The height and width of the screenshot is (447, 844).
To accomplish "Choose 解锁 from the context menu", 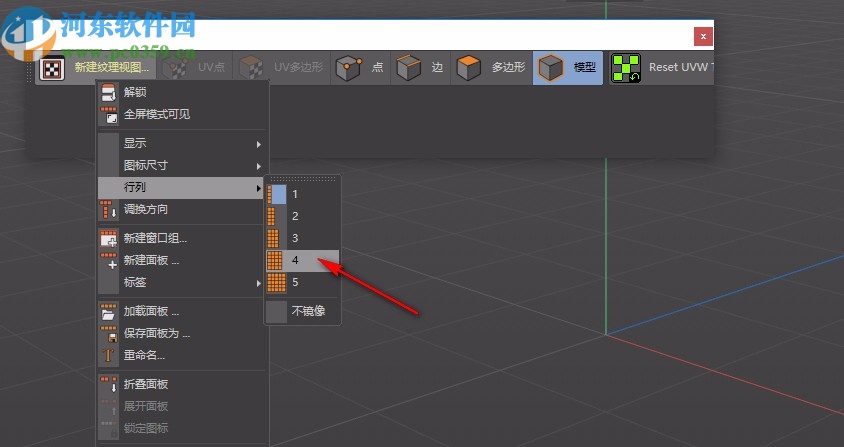I will 182,92.
